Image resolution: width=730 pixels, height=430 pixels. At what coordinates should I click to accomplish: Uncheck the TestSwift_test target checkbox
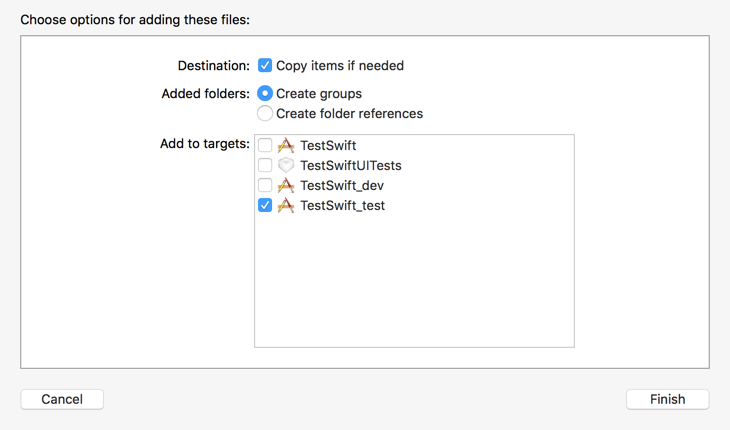click(x=265, y=205)
